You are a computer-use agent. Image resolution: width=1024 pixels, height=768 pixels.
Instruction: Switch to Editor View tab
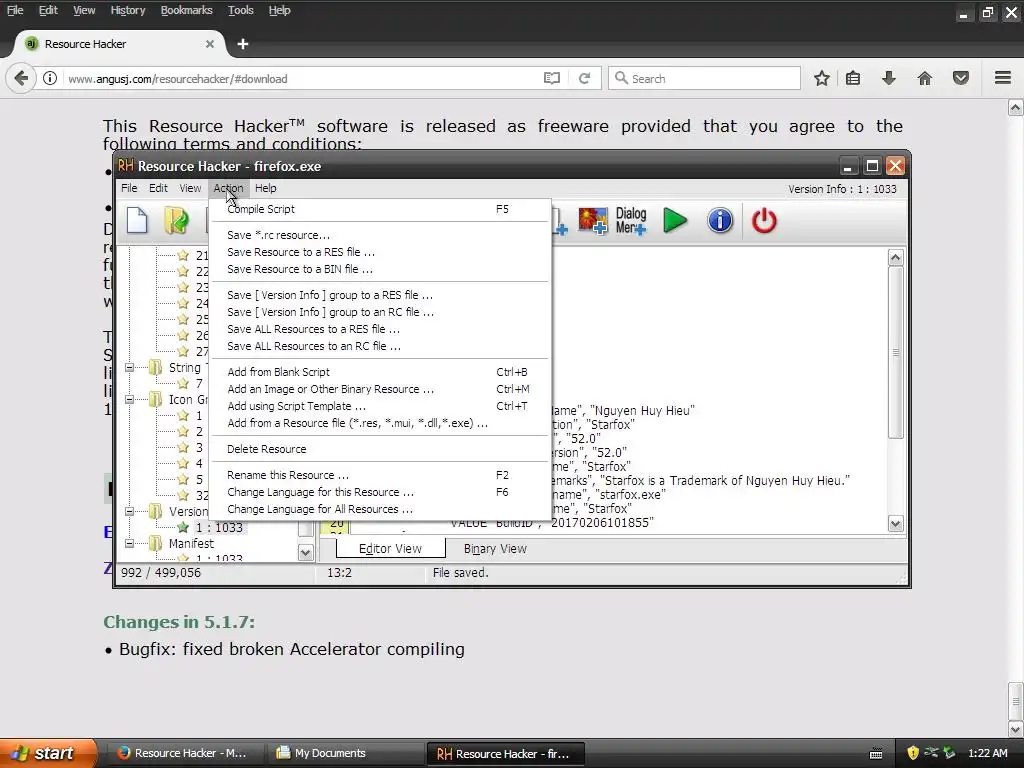point(390,549)
